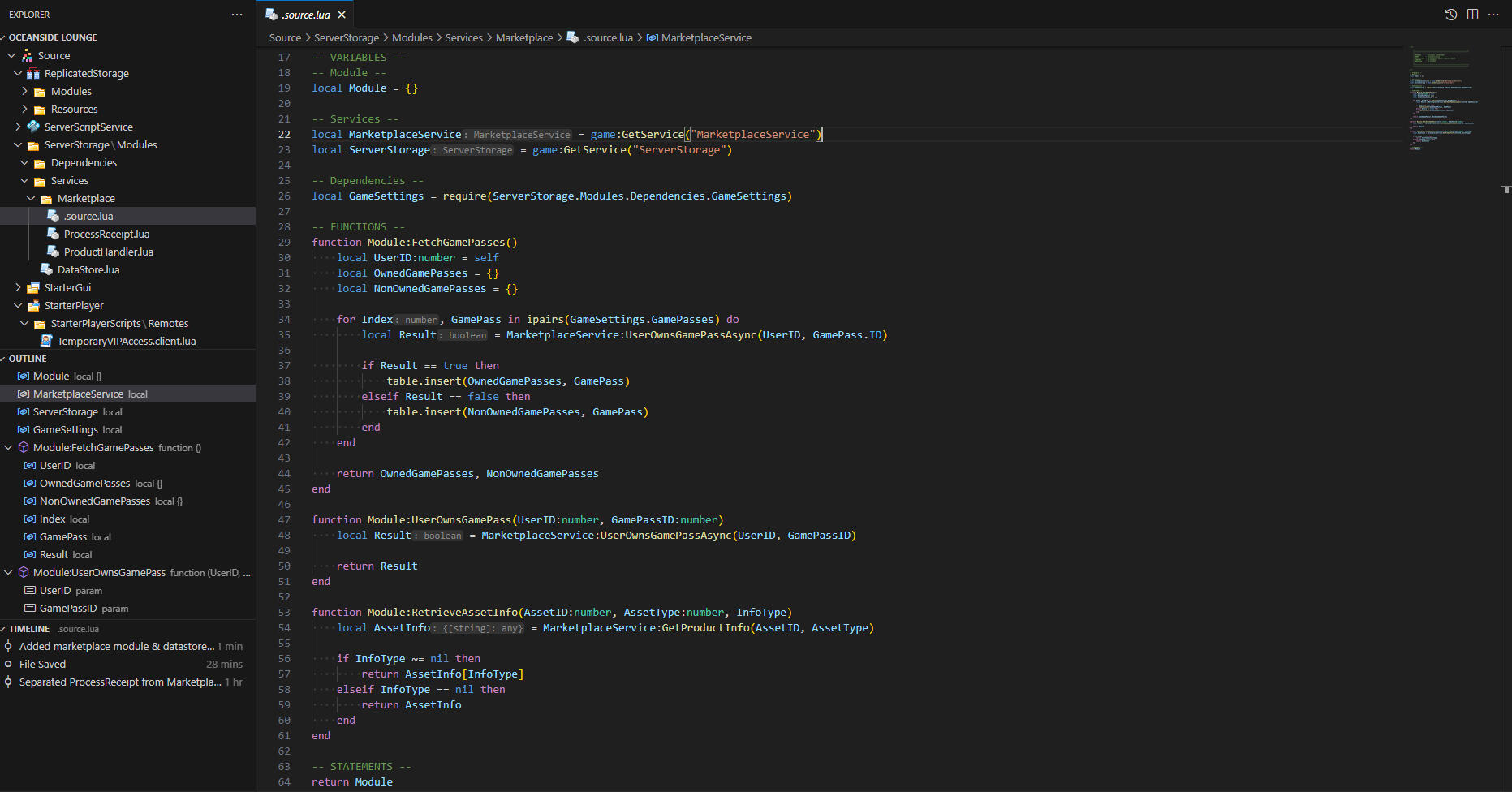
Task: Close the .source.lua tab
Action: (x=342, y=15)
